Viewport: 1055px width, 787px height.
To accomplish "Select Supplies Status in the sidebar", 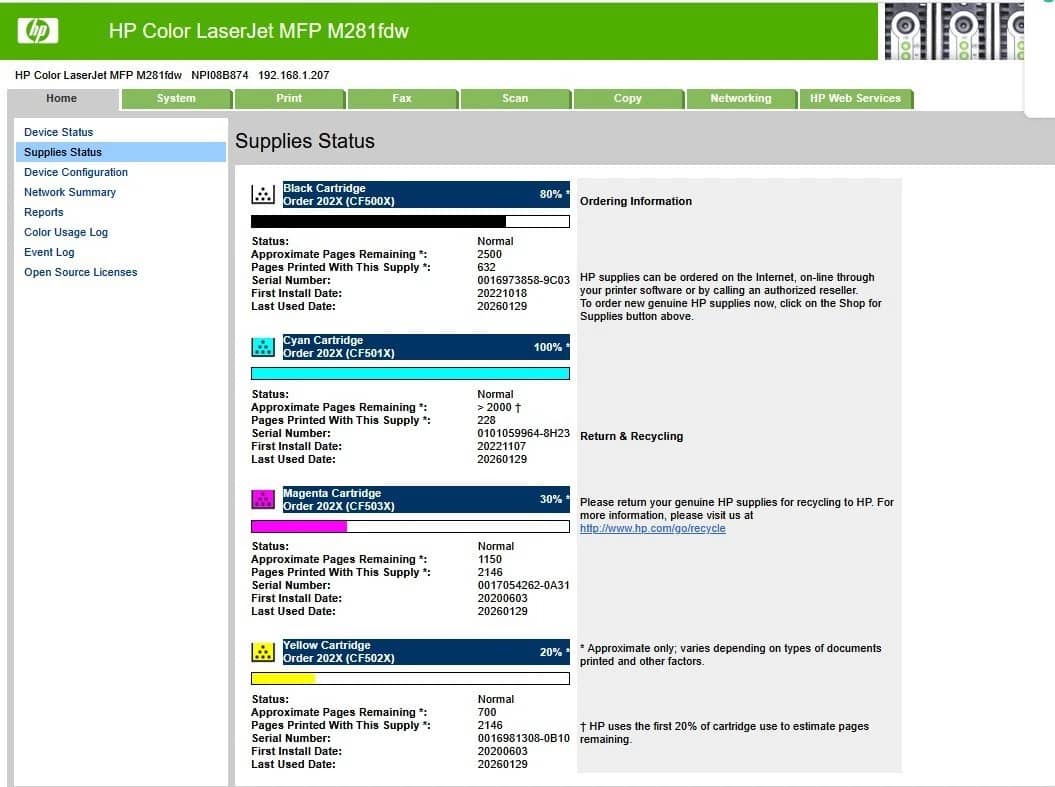I will pyautogui.click(x=121, y=152).
